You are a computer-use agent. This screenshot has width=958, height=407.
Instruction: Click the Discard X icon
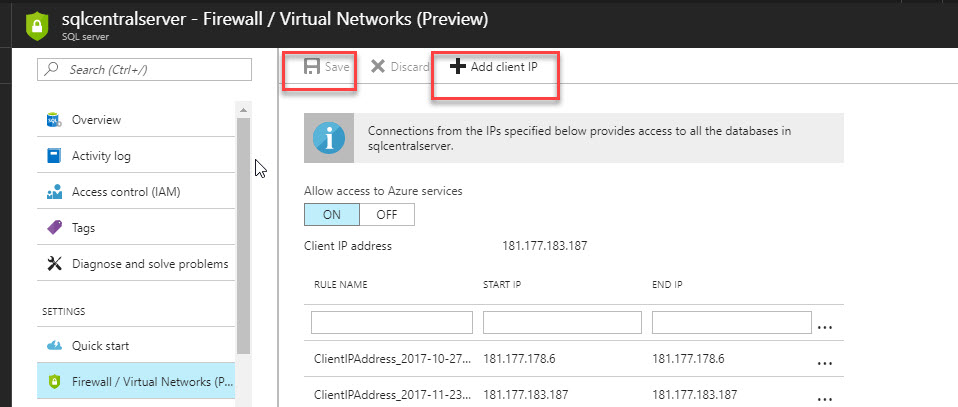click(x=378, y=67)
